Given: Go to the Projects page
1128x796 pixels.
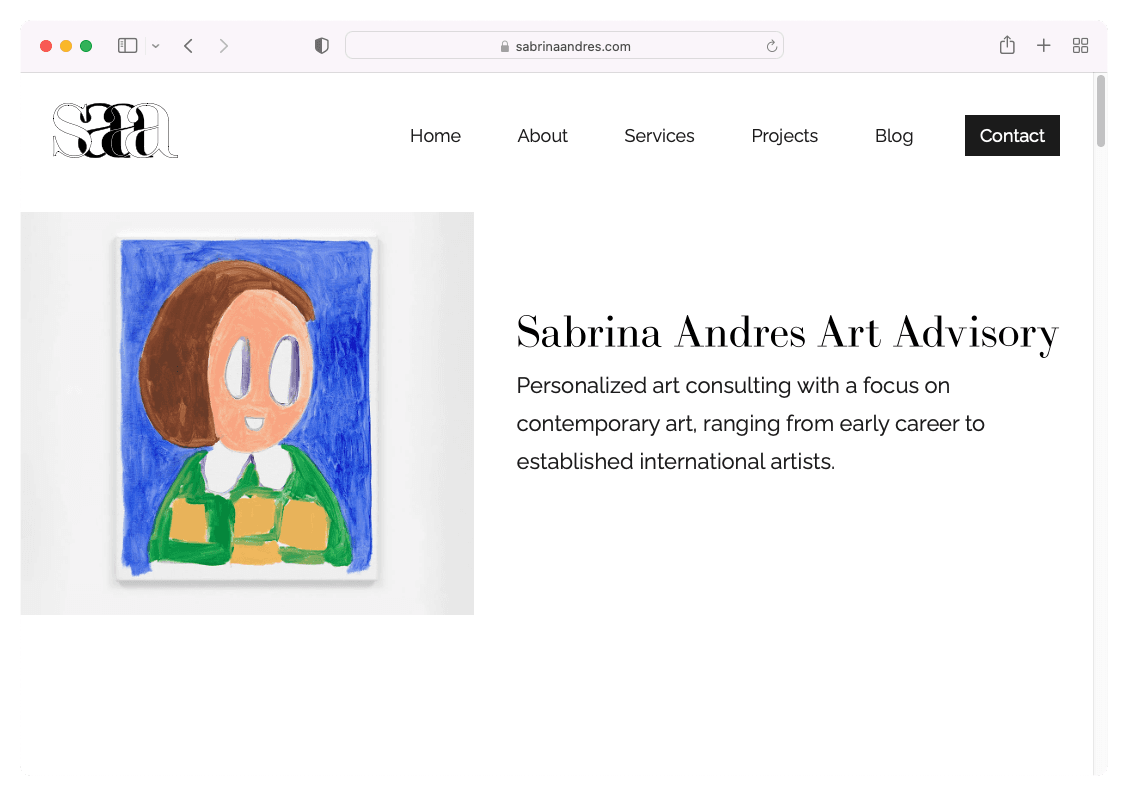Looking at the screenshot, I should tap(784, 136).
